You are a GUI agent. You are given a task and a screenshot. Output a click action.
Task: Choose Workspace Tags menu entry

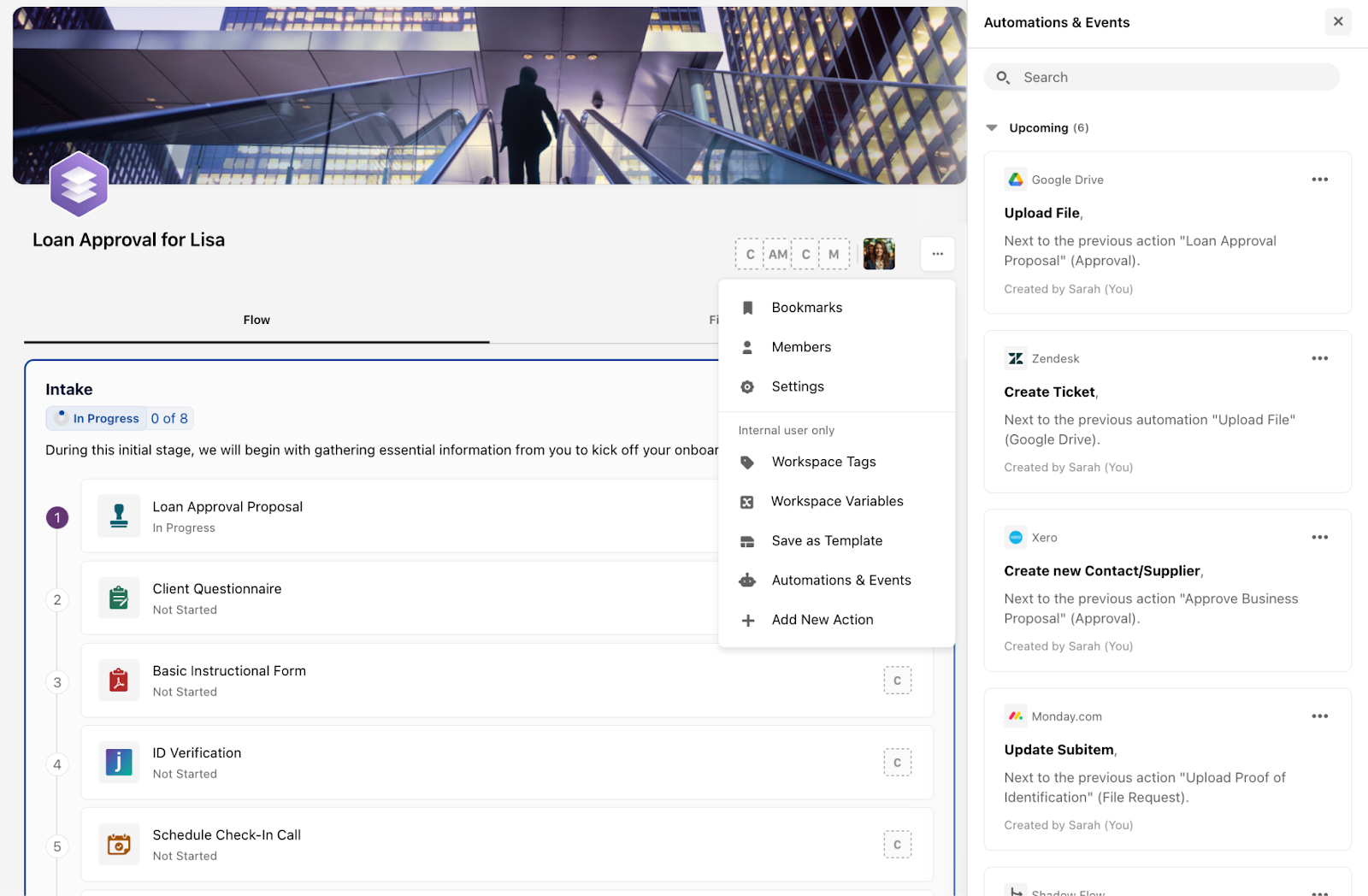(836, 462)
